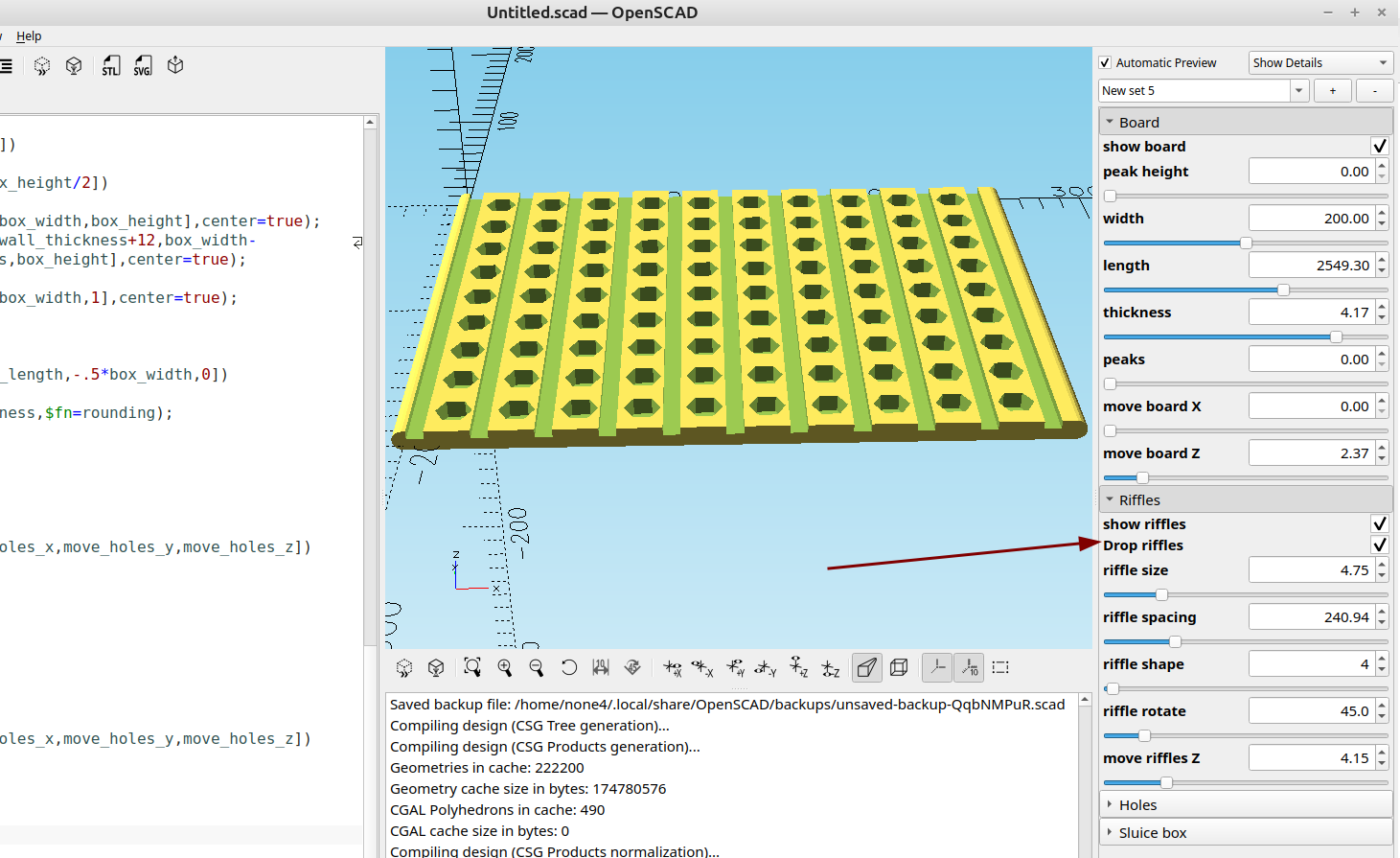Switch to orthogonal projection view
The width and height of the screenshot is (1400, 858).
click(x=899, y=667)
